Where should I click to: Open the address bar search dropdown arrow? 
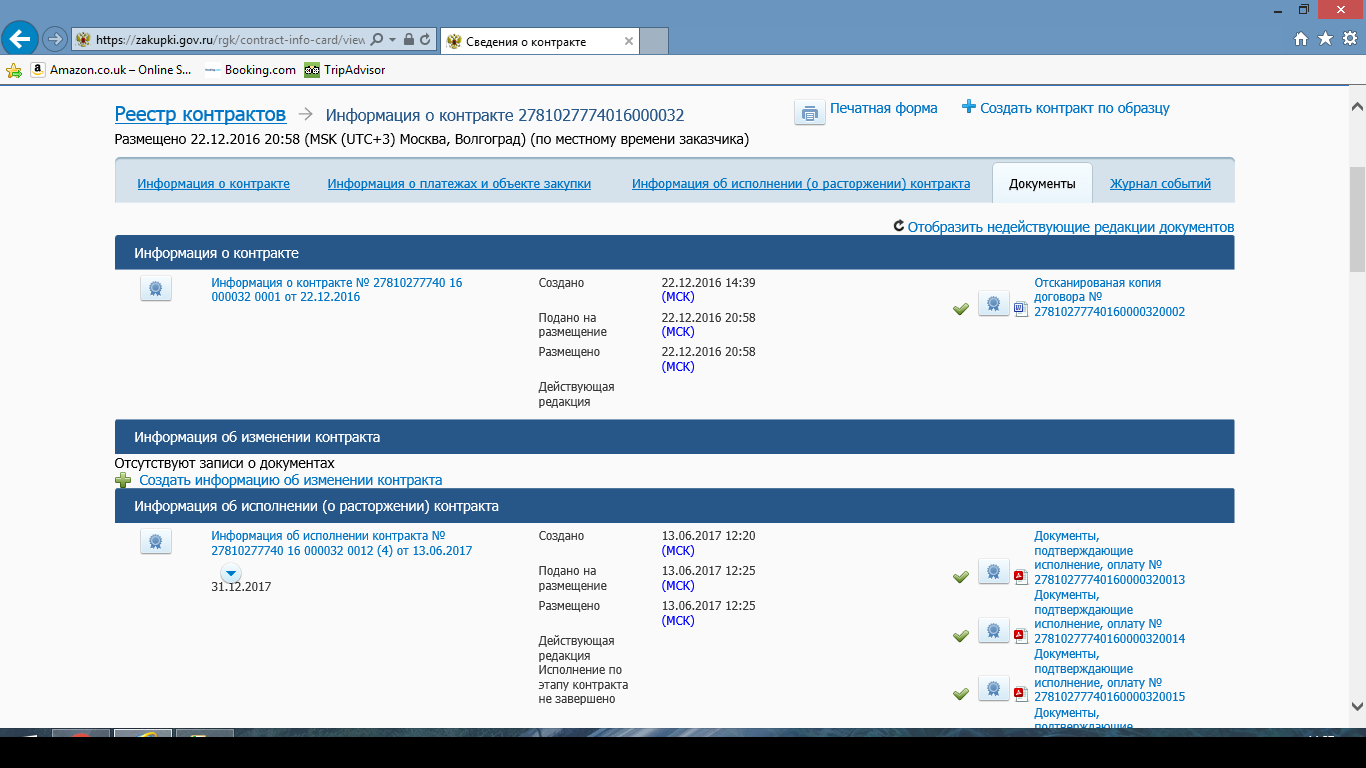pos(393,40)
